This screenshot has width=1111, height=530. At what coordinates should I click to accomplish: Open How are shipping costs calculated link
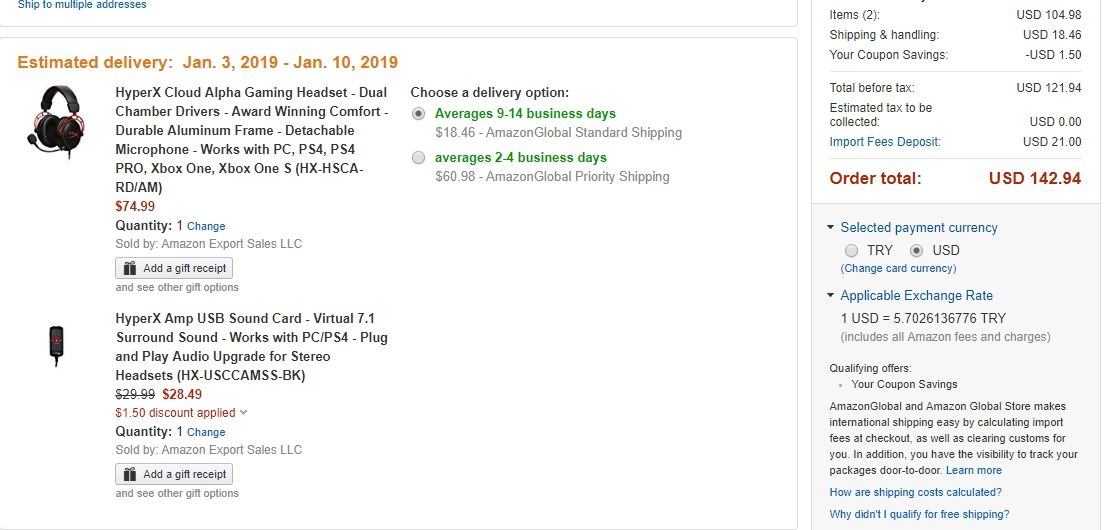pyautogui.click(x=915, y=492)
